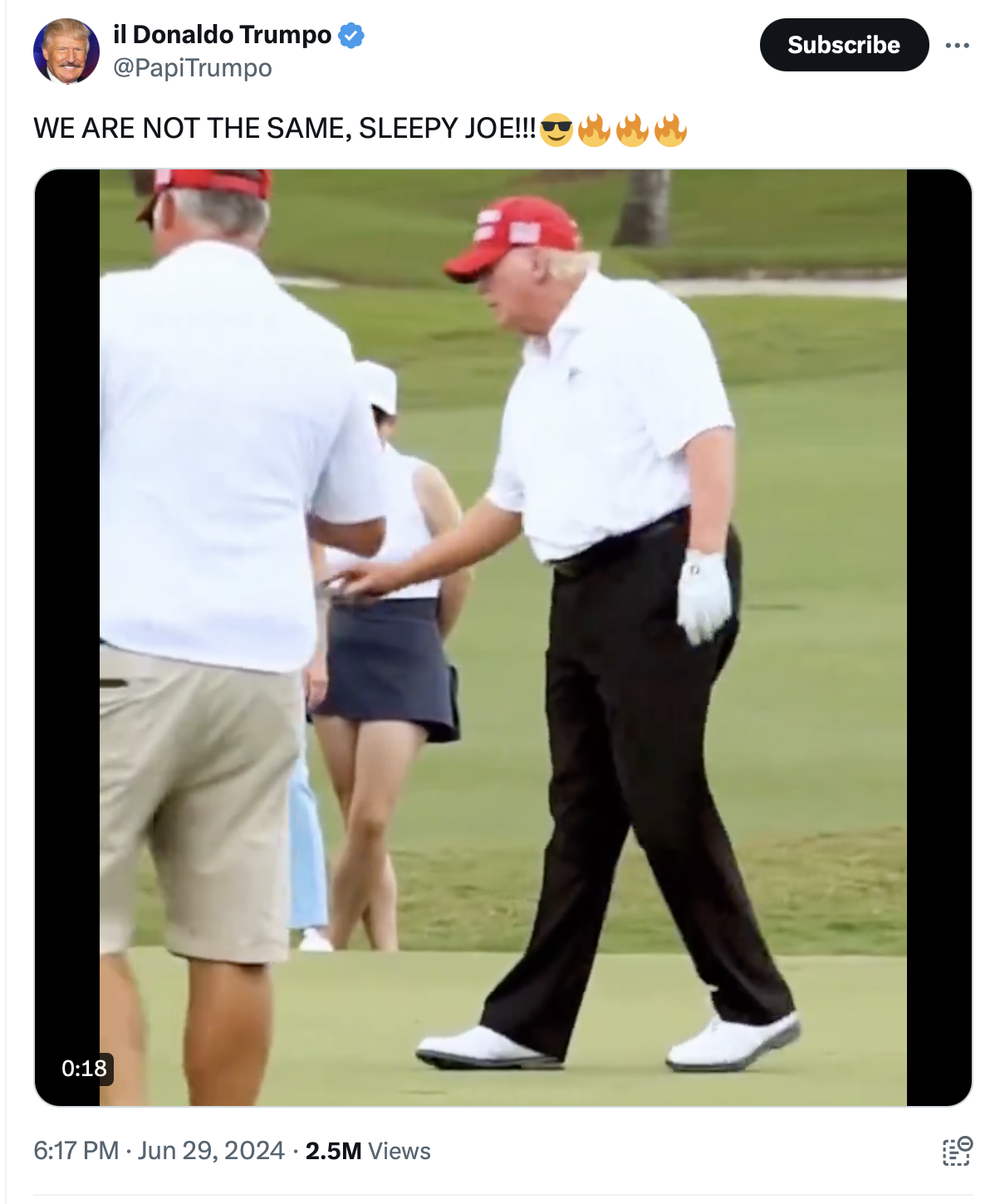This screenshot has width=1000, height=1204.
Task: Click the sunglasses face emoji in the tweet
Action: pyautogui.click(x=556, y=130)
